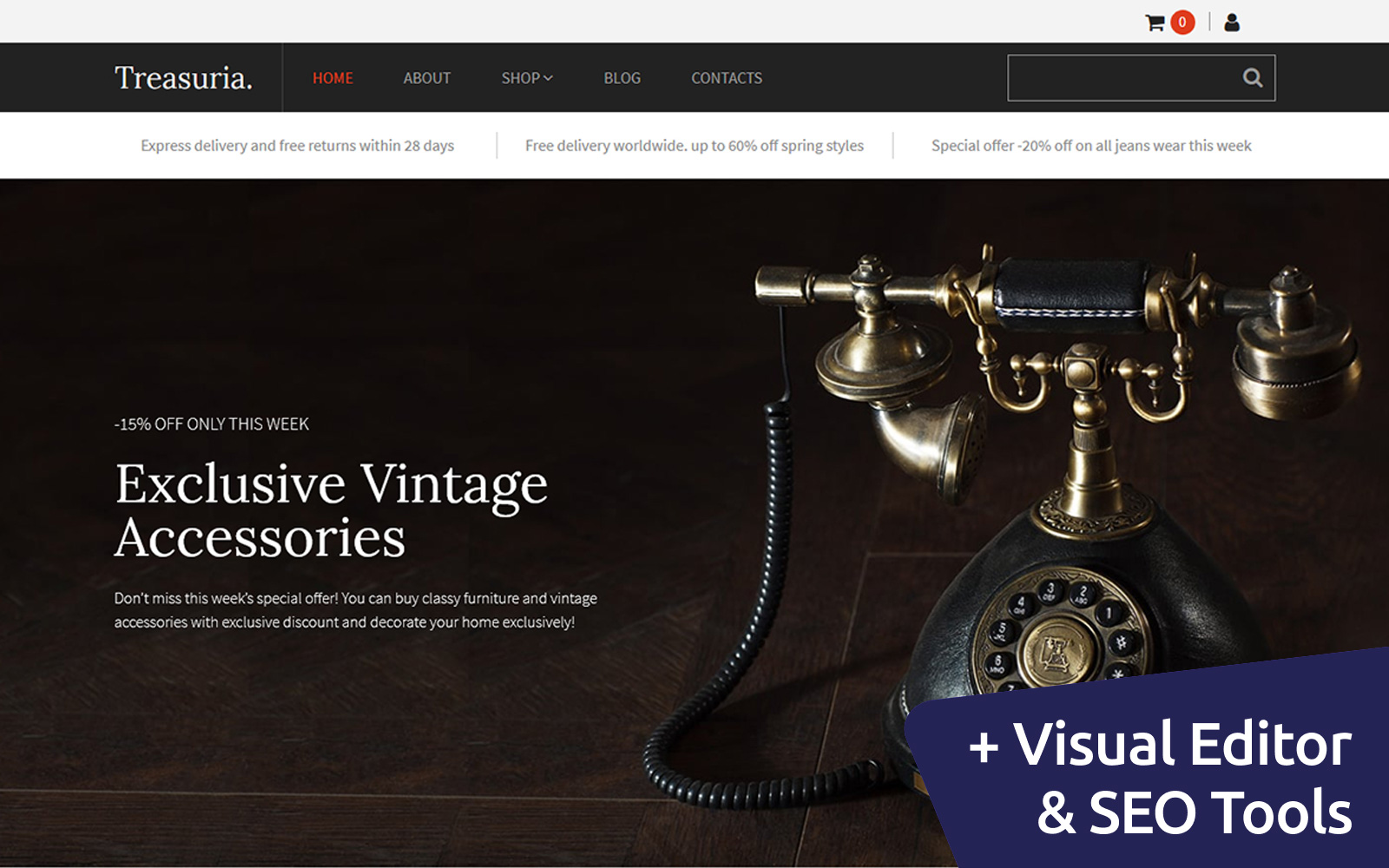Click the Free delivery worldwide promo text
Screen dimensions: 1389x868
tap(694, 146)
